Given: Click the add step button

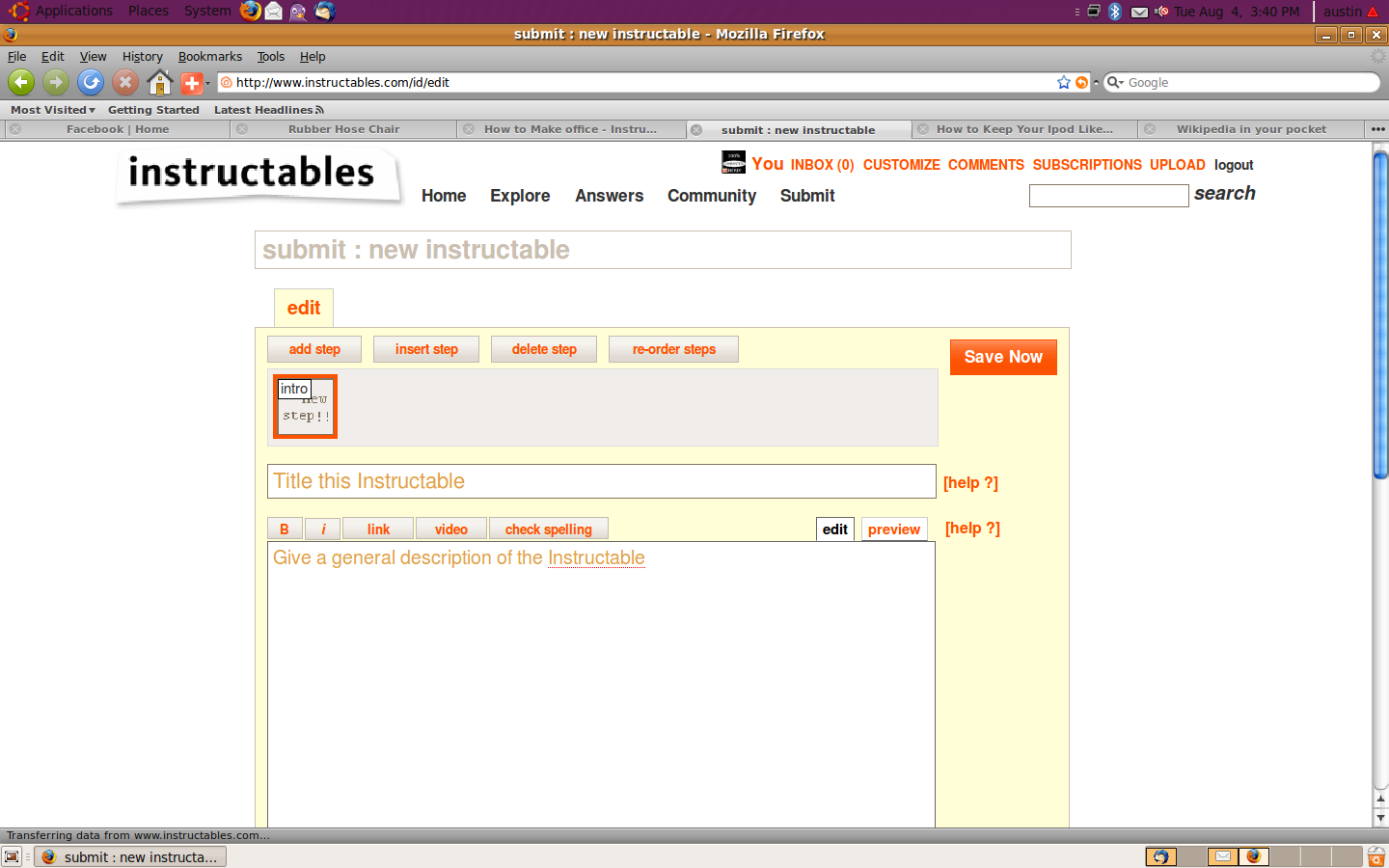Looking at the screenshot, I should 314,349.
